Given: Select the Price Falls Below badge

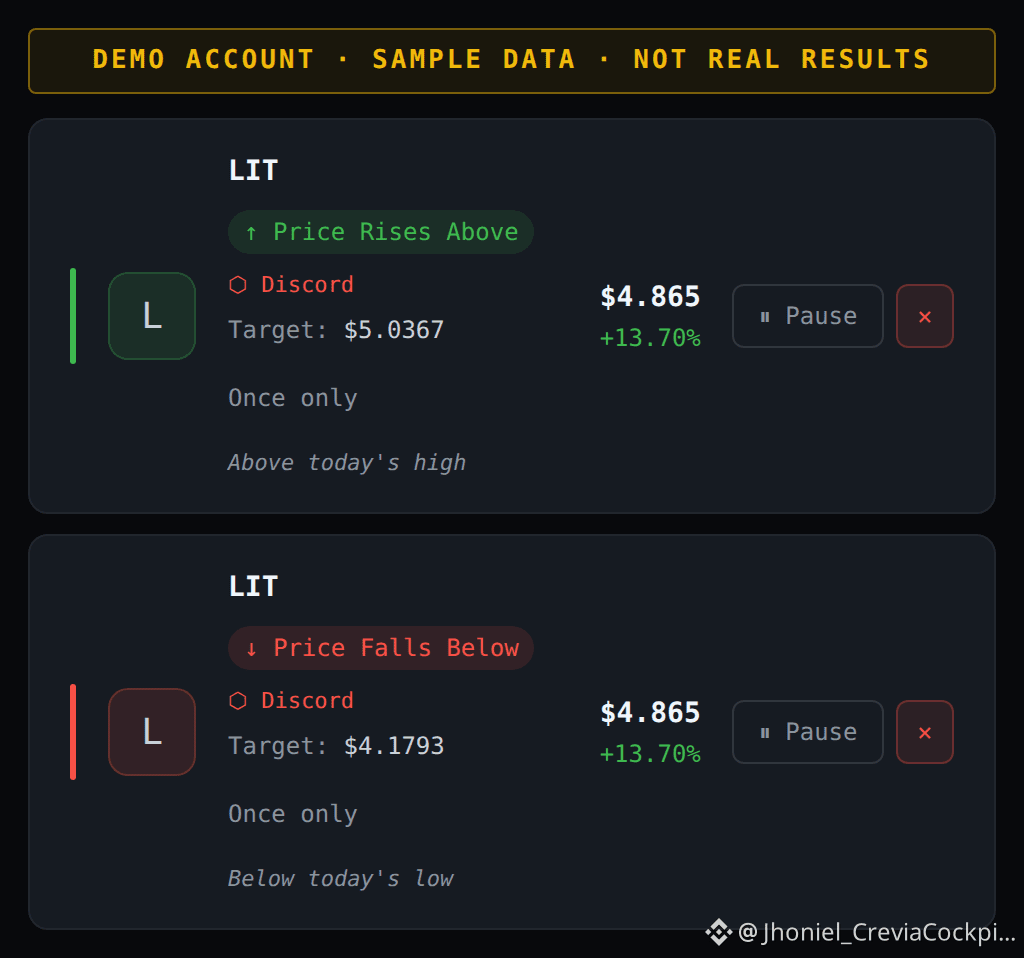Looking at the screenshot, I should point(381,648).
